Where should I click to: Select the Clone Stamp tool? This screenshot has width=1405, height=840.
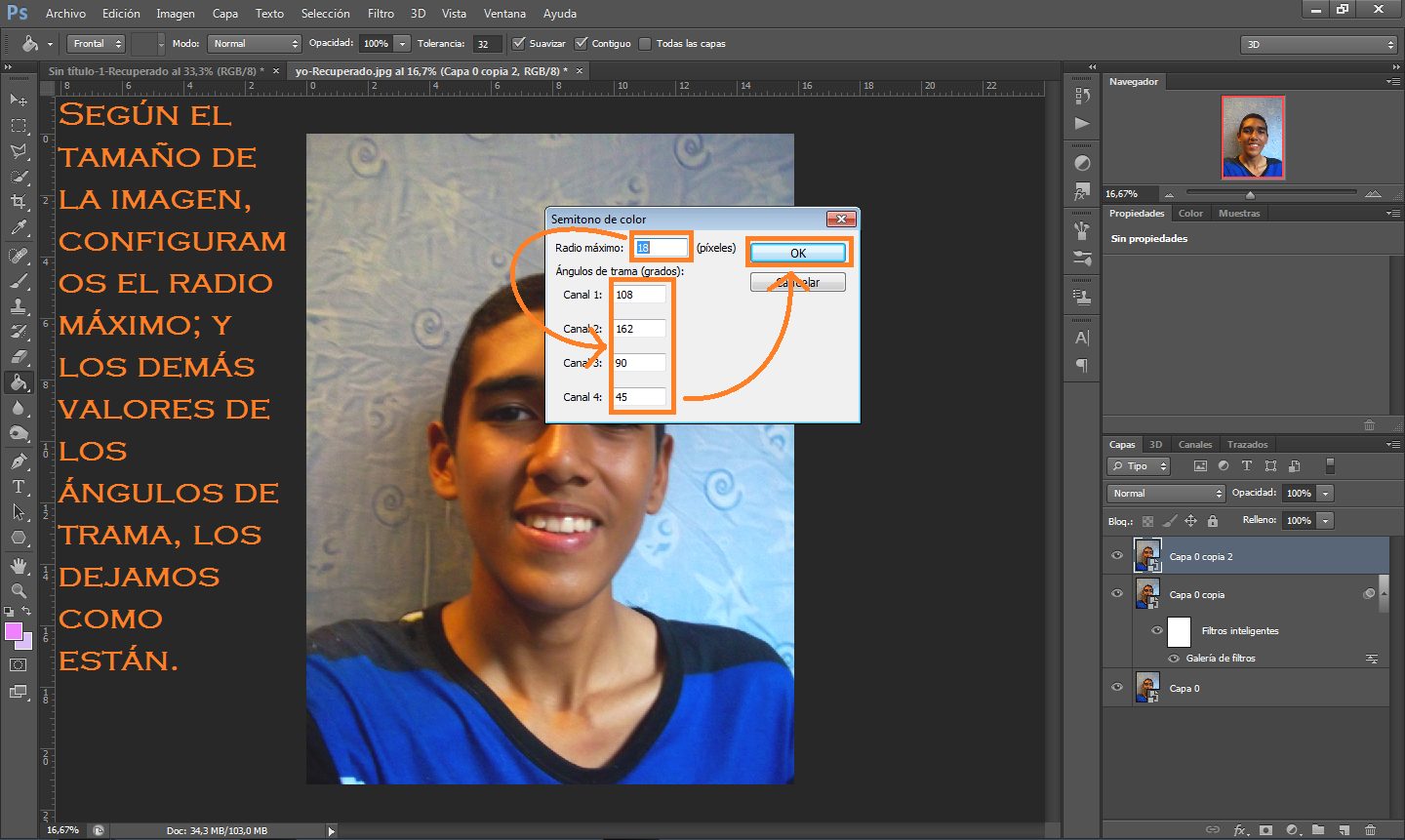click(19, 306)
